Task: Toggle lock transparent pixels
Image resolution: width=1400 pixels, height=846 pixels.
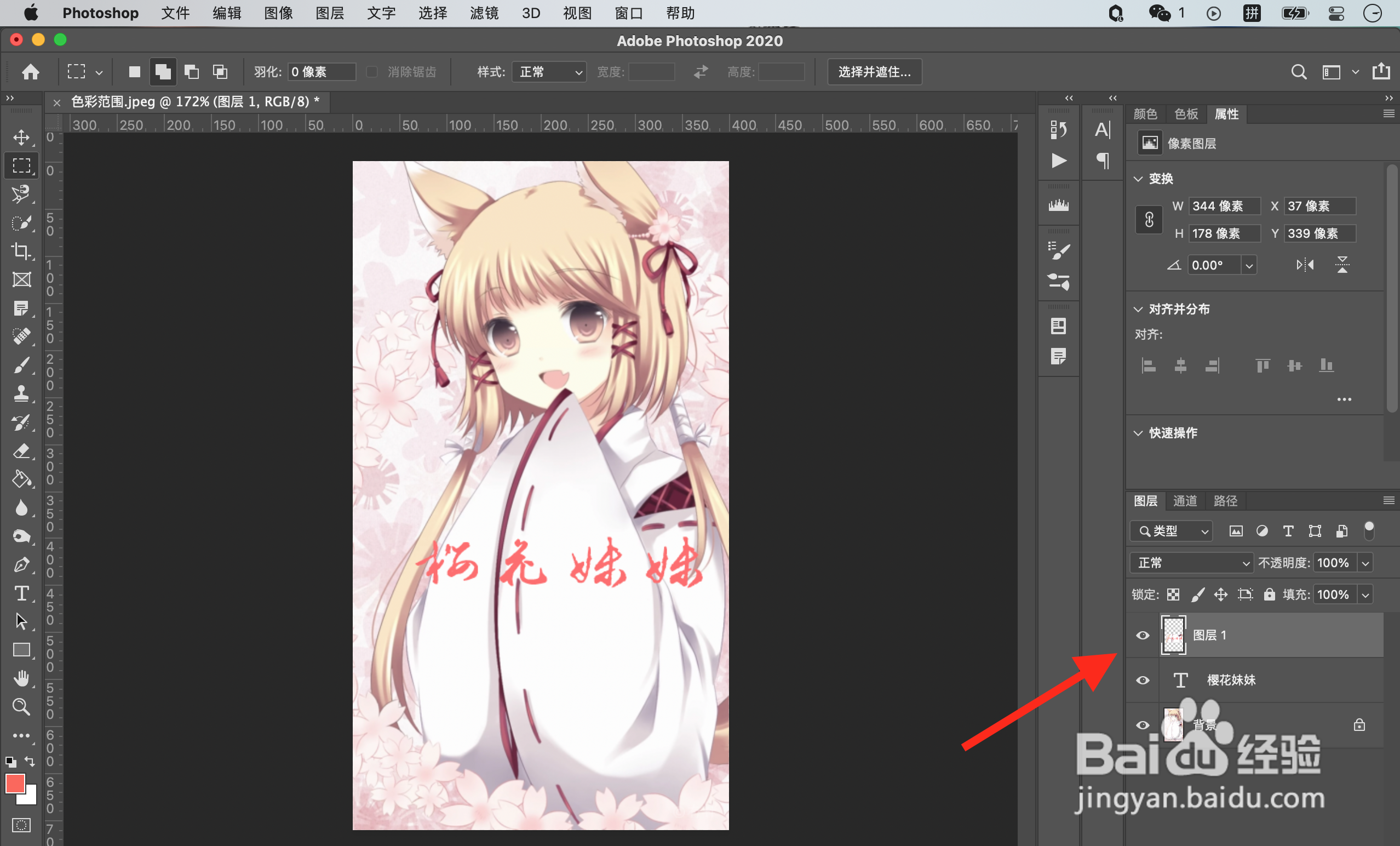Action: pyautogui.click(x=1173, y=595)
